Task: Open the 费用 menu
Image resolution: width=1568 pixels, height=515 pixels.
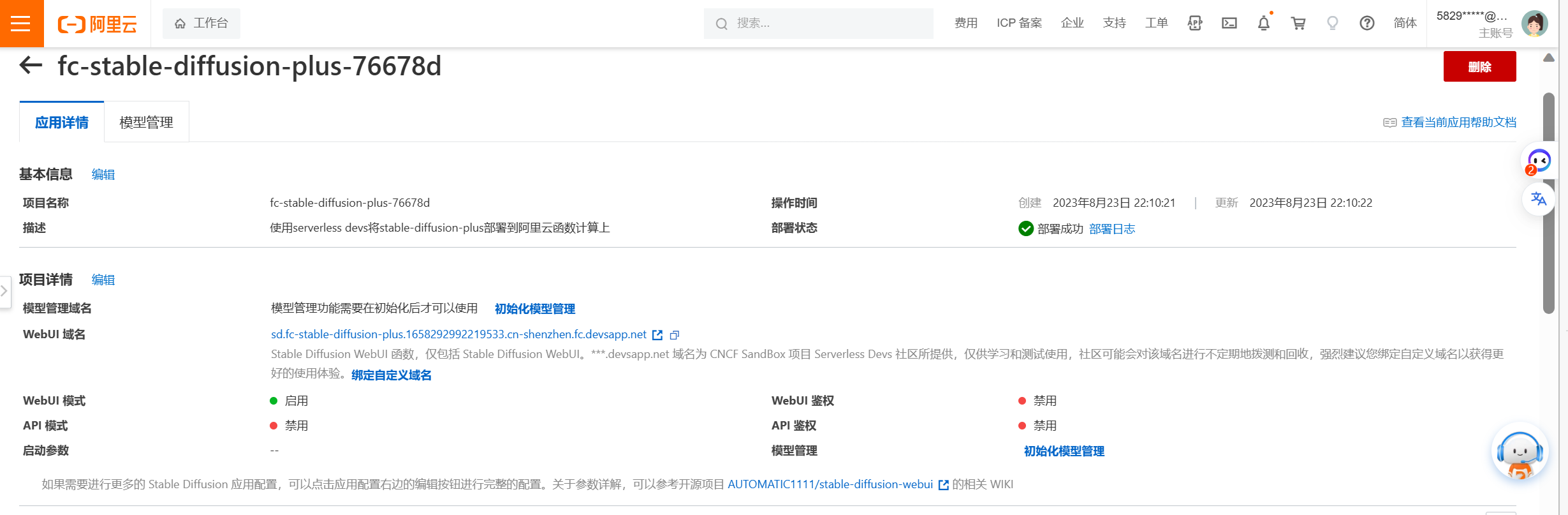Action: [966, 23]
